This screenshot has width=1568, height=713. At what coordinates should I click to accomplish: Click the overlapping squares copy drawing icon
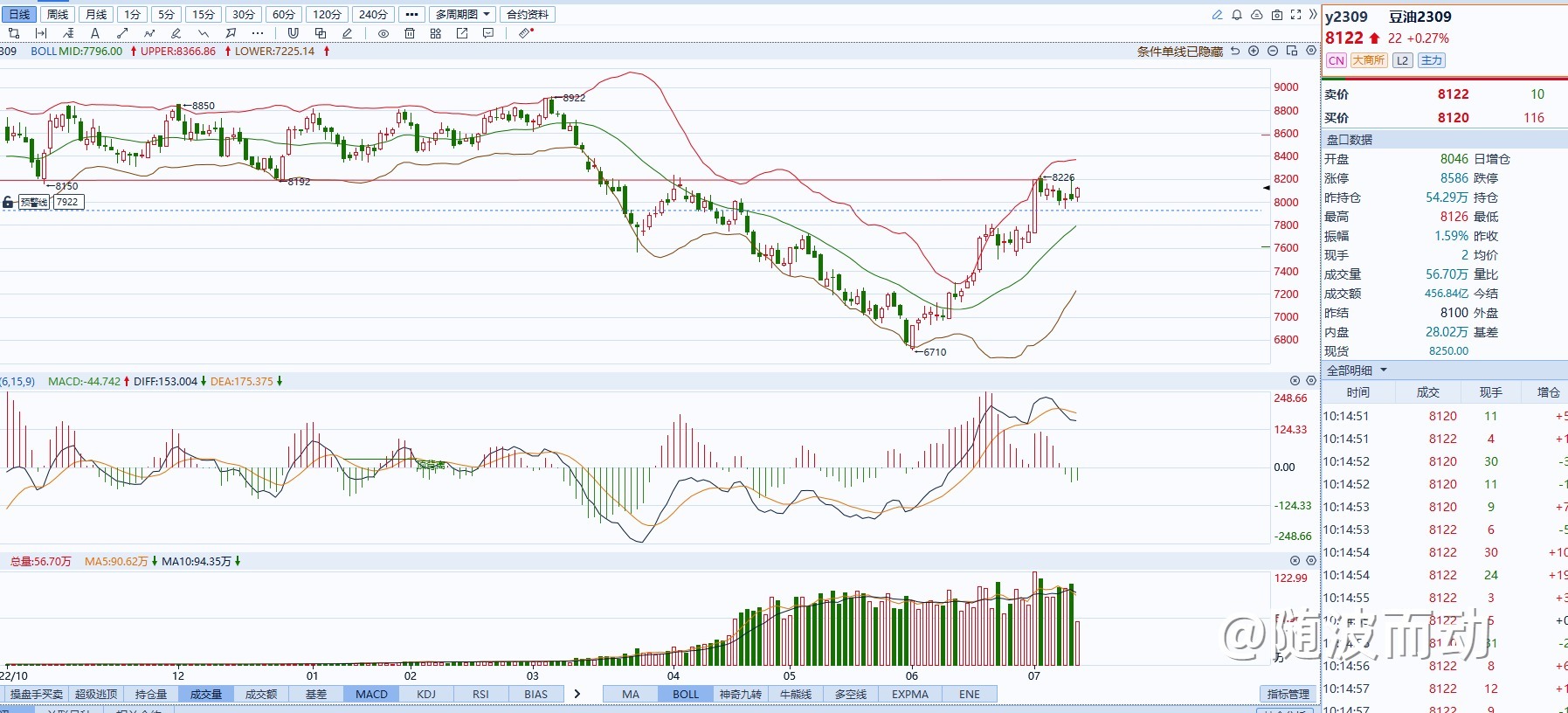tap(321, 33)
